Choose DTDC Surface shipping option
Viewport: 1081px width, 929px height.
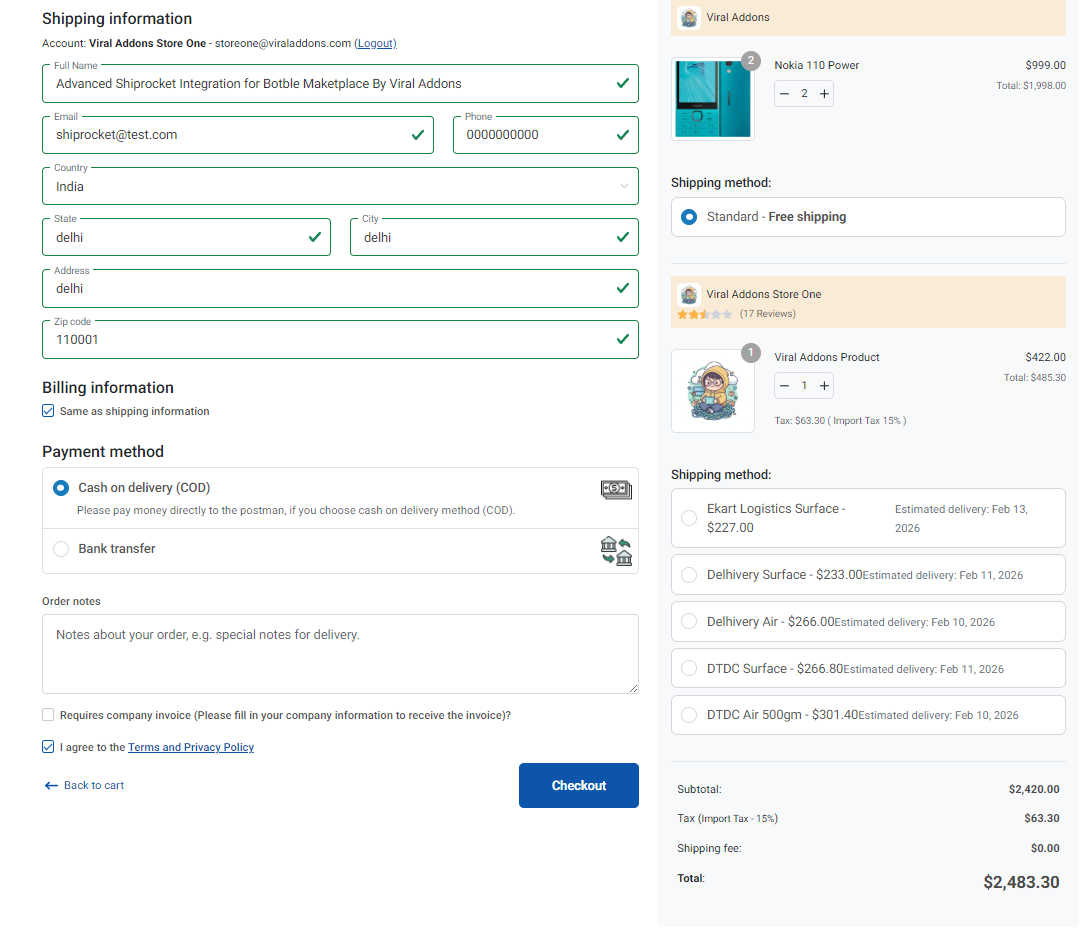689,669
